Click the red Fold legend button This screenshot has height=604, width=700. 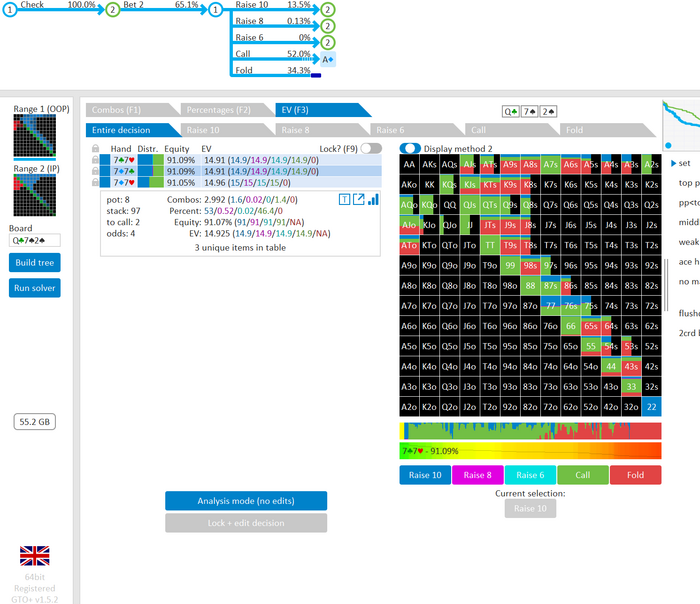[x=636, y=475]
